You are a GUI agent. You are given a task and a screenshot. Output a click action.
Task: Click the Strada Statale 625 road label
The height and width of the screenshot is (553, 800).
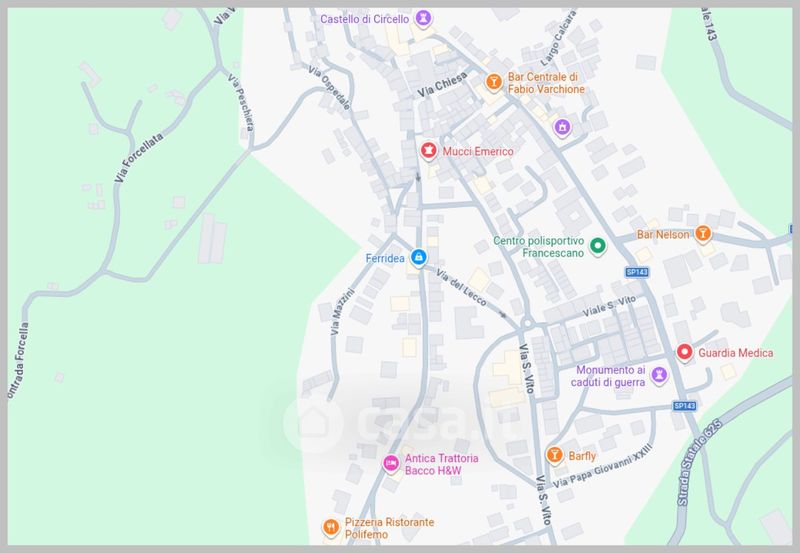(699, 463)
